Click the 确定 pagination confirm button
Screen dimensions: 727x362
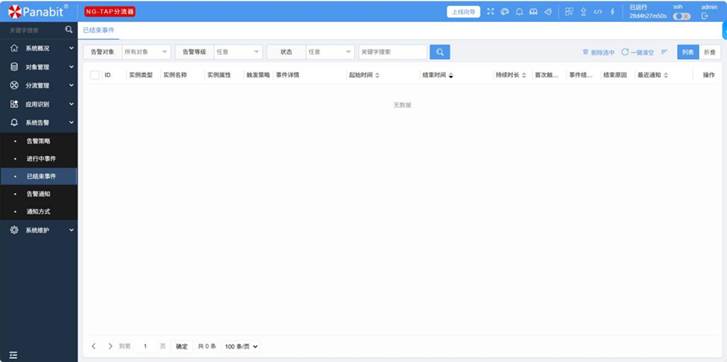(x=182, y=346)
